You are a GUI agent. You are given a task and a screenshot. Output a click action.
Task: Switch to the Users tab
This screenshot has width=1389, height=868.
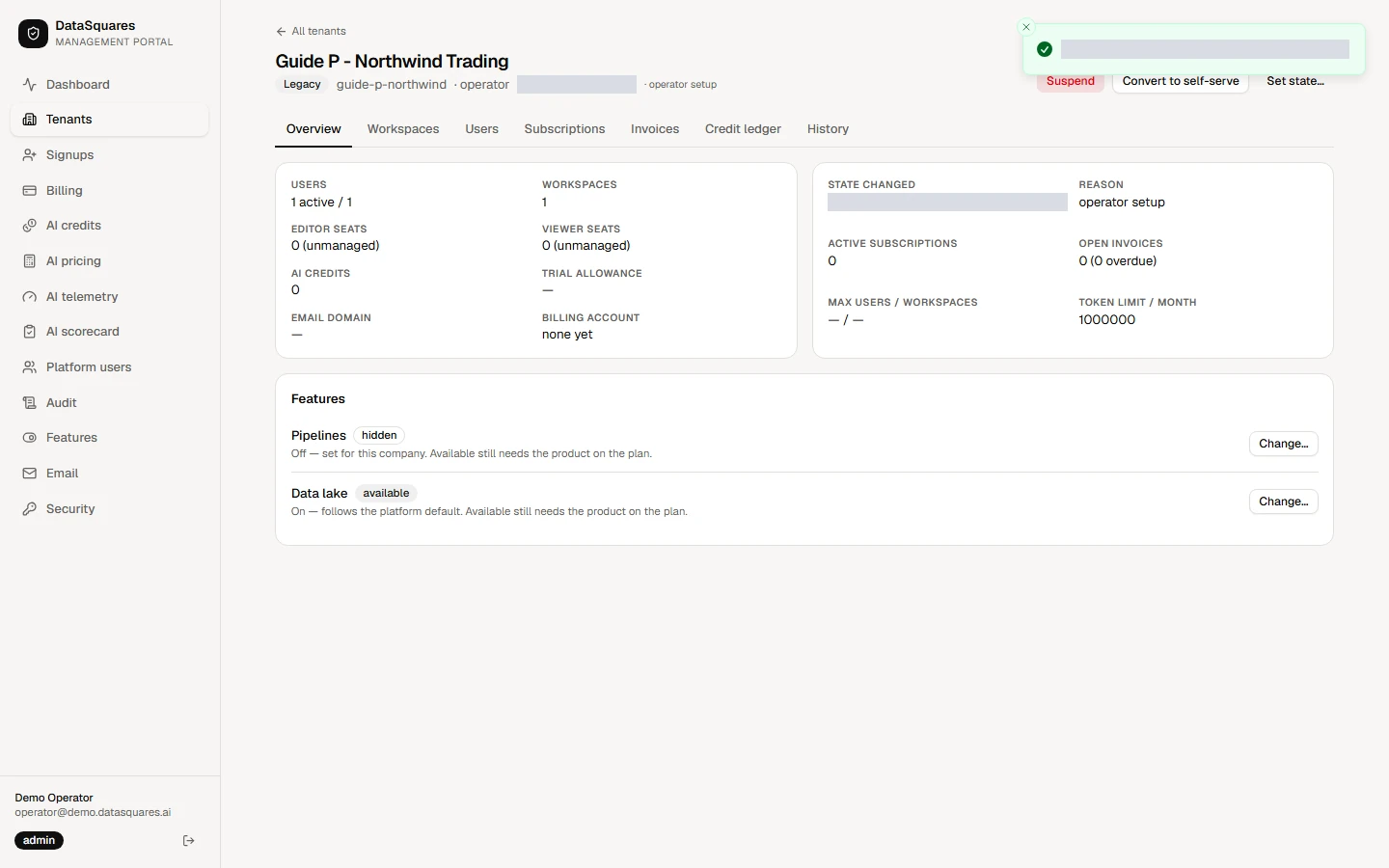[481, 129]
